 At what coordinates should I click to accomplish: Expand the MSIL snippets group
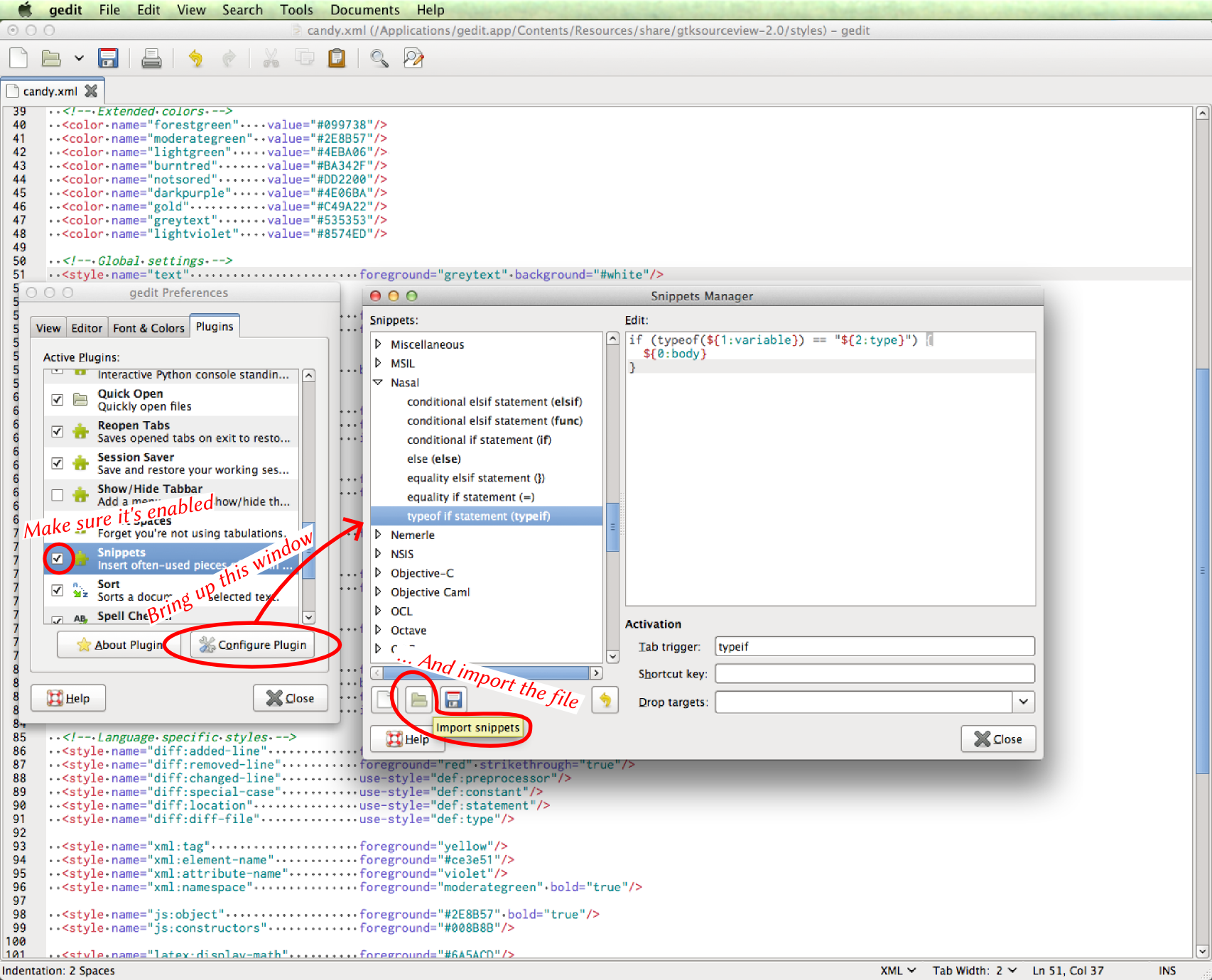(x=378, y=363)
